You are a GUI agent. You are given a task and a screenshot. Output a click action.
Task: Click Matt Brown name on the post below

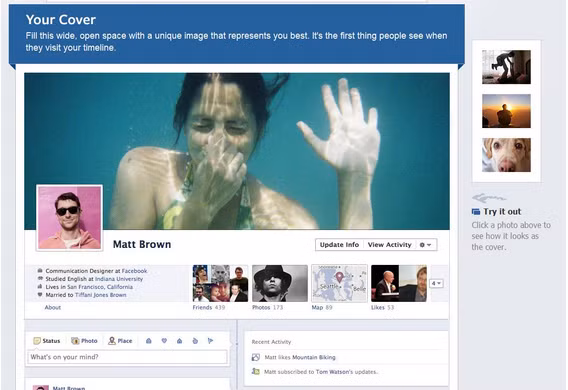pyautogui.click(x=69, y=388)
